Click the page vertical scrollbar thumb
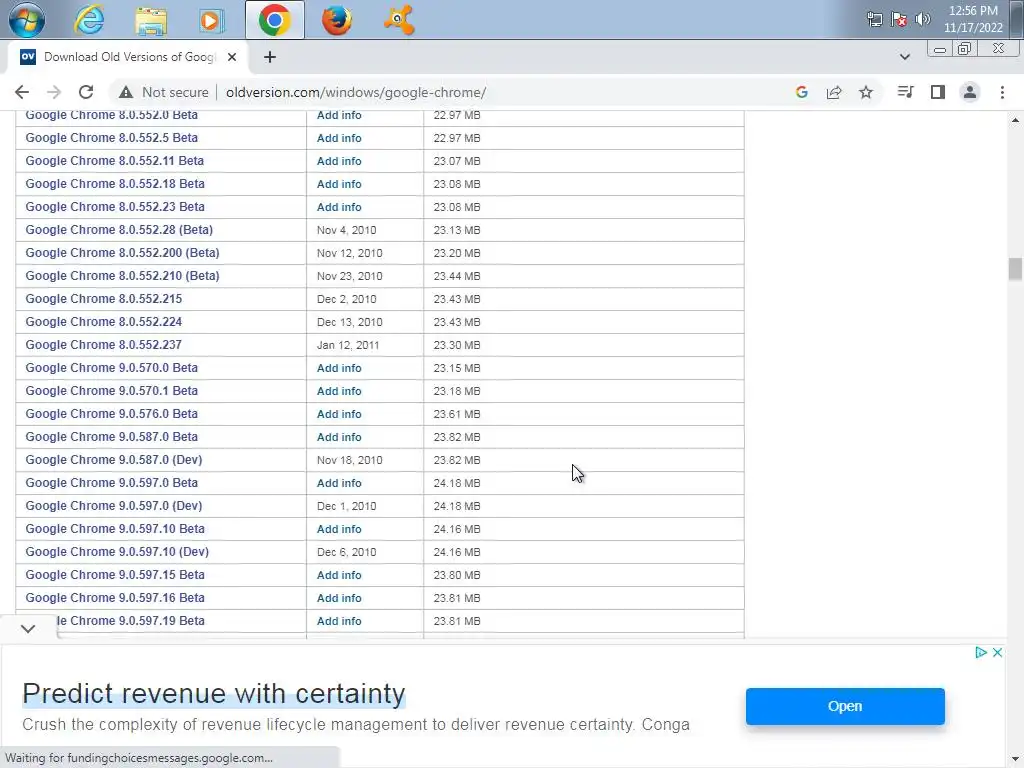This screenshot has width=1024, height=768. [x=1015, y=269]
